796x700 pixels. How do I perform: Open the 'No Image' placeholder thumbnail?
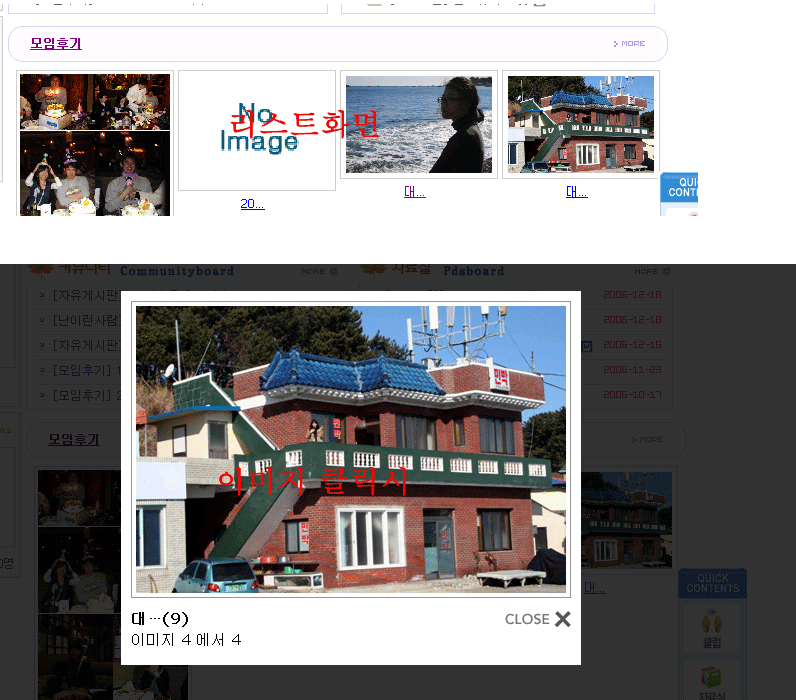click(257, 130)
